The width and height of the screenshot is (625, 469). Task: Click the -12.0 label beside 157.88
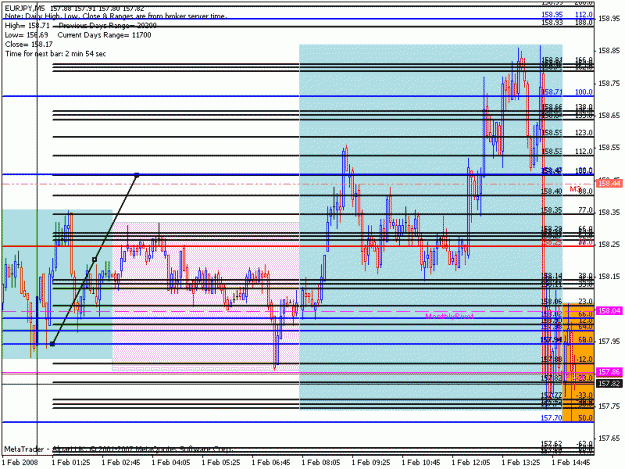584,359
